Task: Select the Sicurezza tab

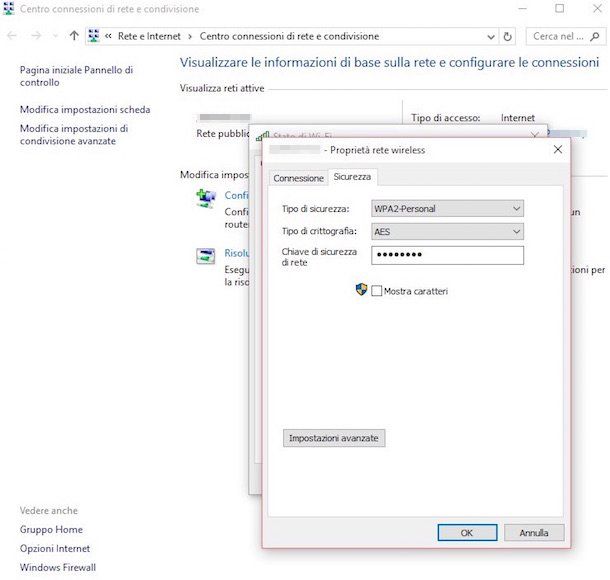Action: tap(352, 177)
